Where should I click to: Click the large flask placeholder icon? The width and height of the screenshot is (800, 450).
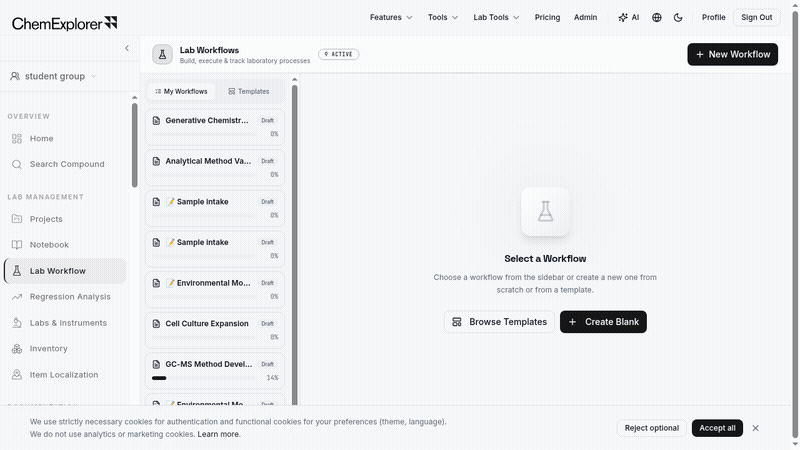point(545,211)
